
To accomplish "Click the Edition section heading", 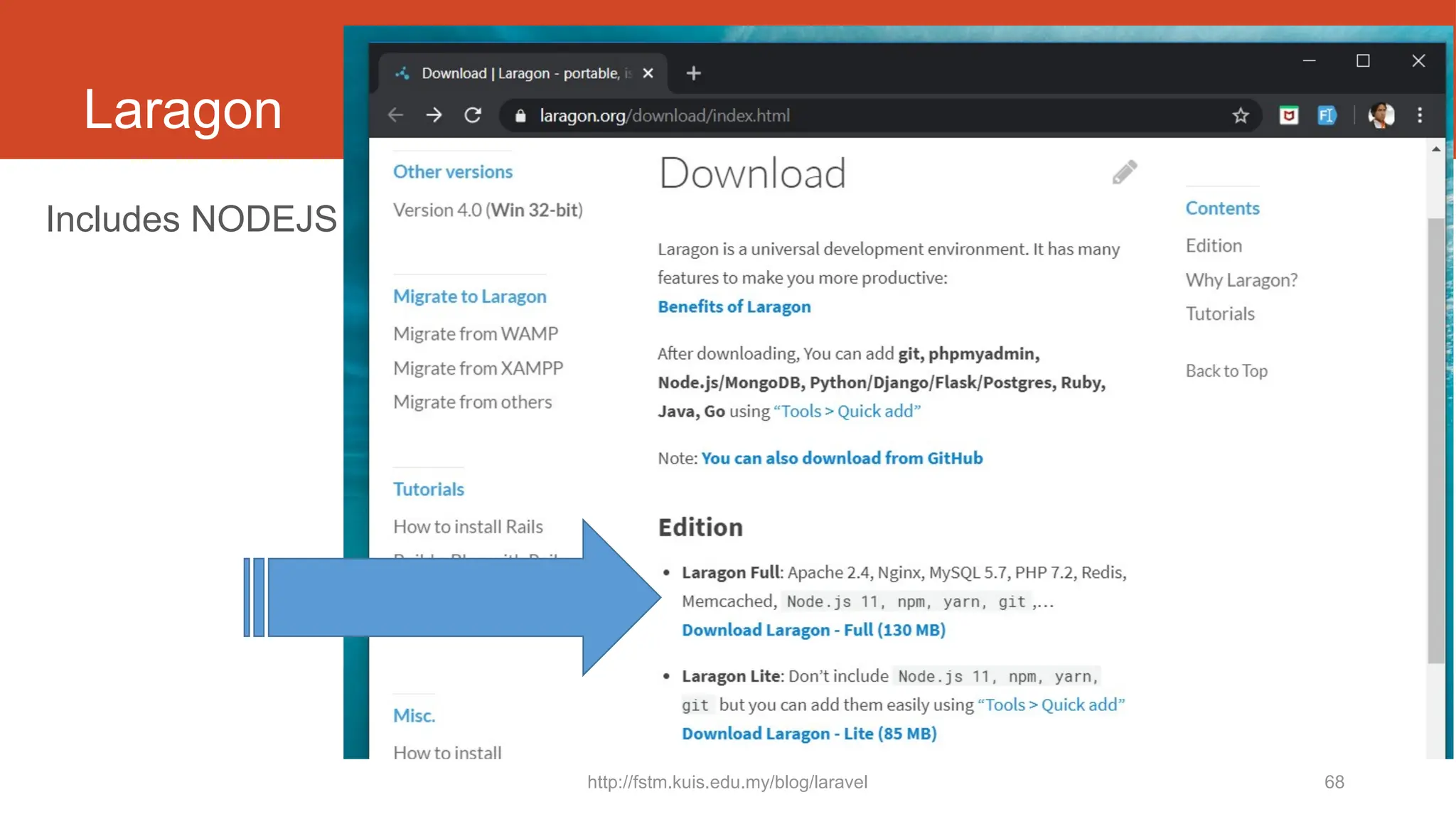I will coord(700,528).
